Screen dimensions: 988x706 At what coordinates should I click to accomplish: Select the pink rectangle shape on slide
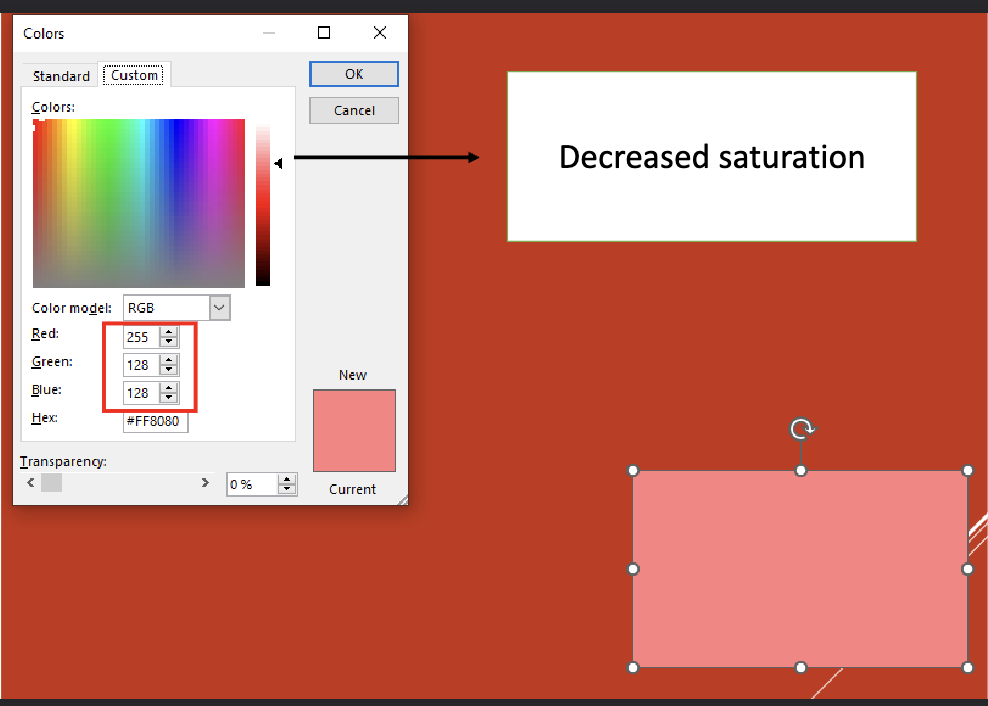[800, 569]
